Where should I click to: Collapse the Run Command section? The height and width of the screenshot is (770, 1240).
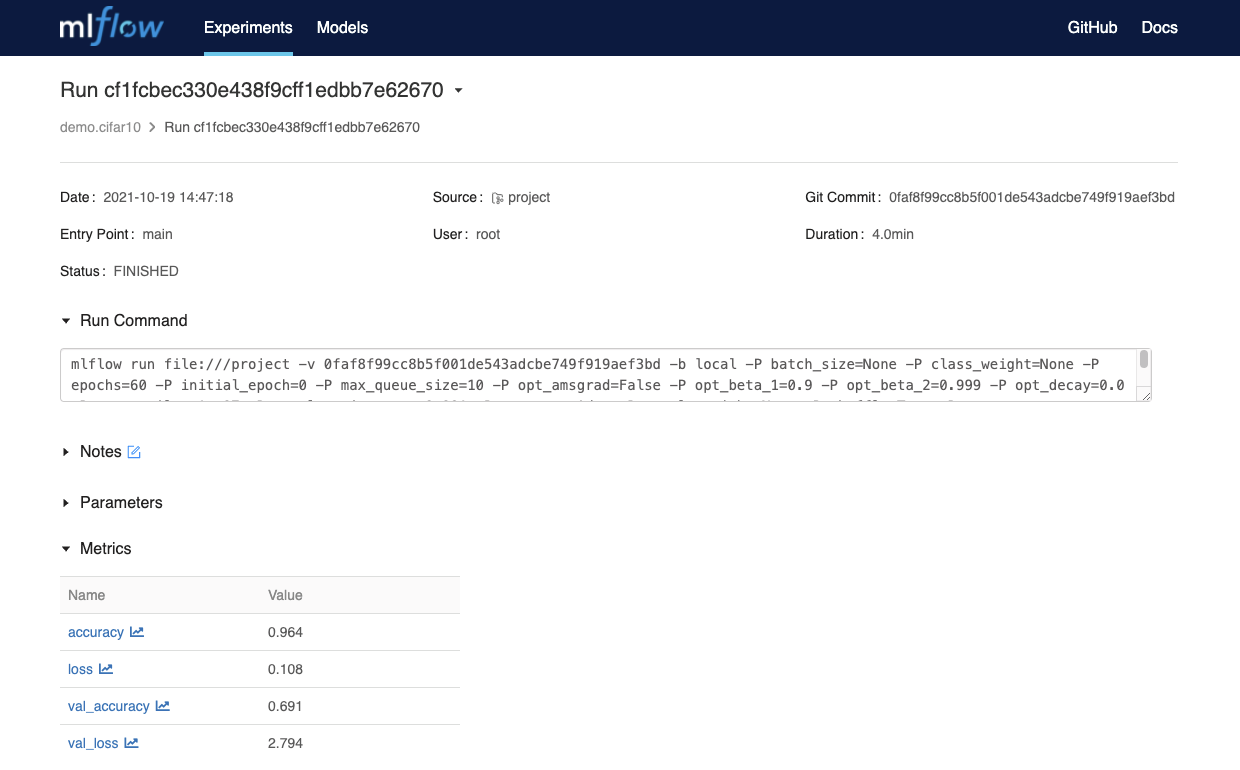tap(66, 320)
